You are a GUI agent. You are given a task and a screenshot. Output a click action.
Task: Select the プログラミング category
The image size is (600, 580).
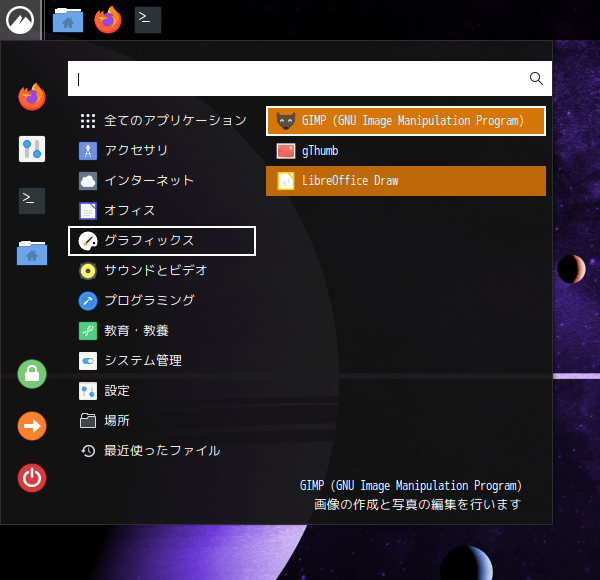pos(162,301)
